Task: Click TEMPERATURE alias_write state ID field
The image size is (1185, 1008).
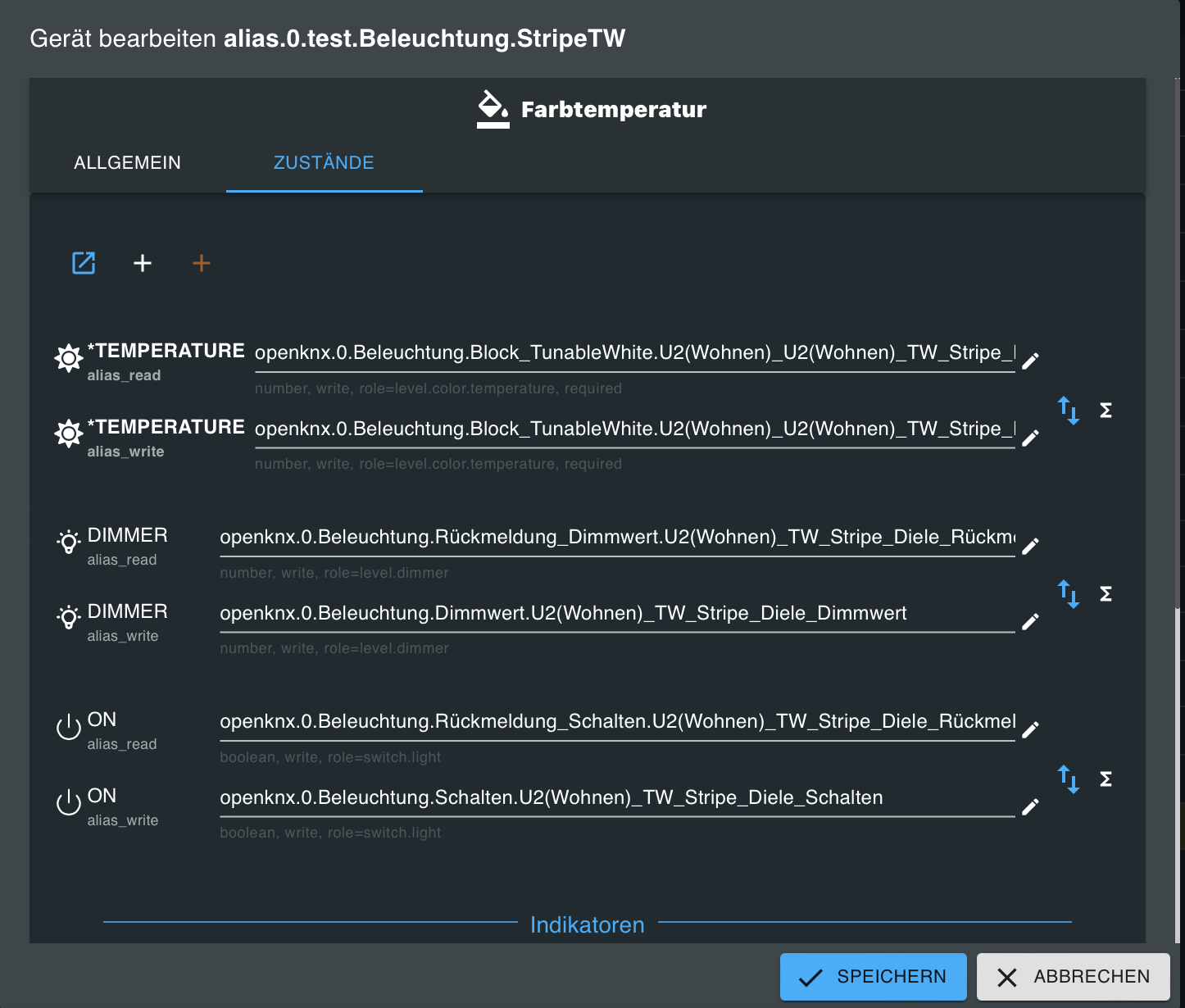Action: coord(635,429)
